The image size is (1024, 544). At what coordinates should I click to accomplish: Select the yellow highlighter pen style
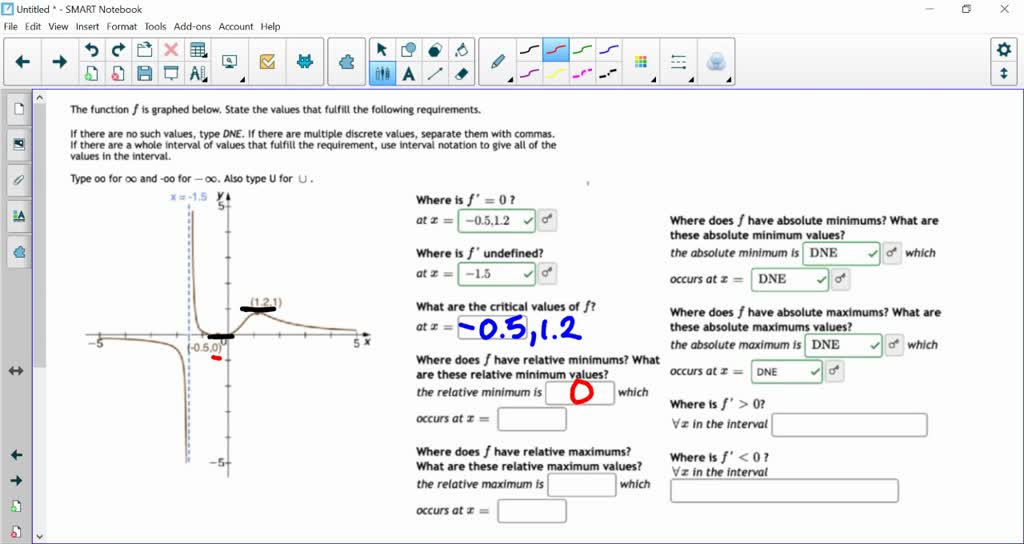(556, 74)
